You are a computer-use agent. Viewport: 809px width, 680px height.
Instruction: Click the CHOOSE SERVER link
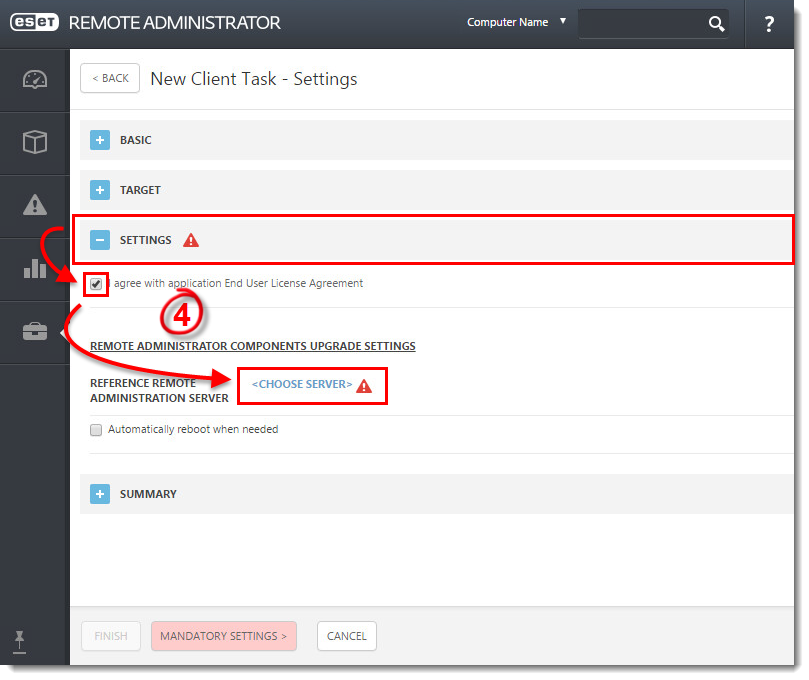(x=302, y=384)
